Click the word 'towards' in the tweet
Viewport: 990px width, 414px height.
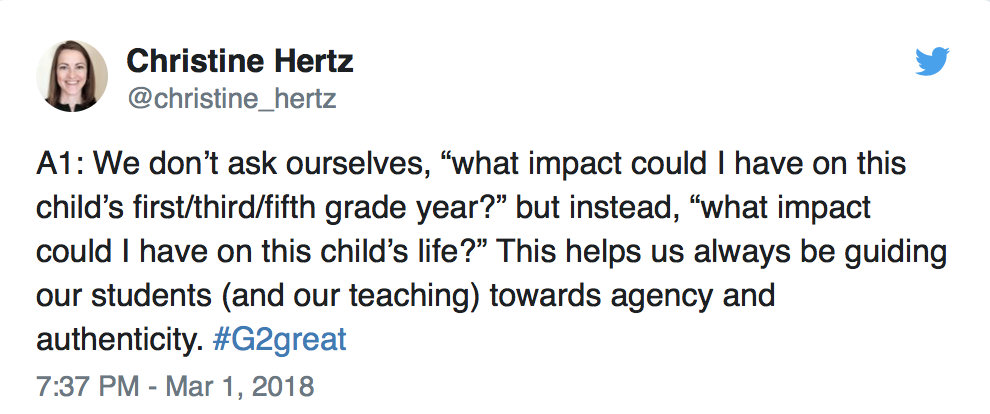pyautogui.click(x=546, y=296)
